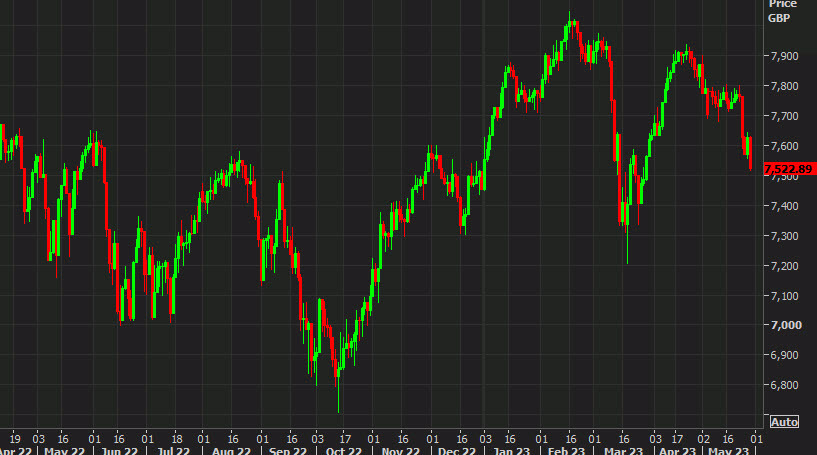Click the latest red candlestick on chart

750,153
